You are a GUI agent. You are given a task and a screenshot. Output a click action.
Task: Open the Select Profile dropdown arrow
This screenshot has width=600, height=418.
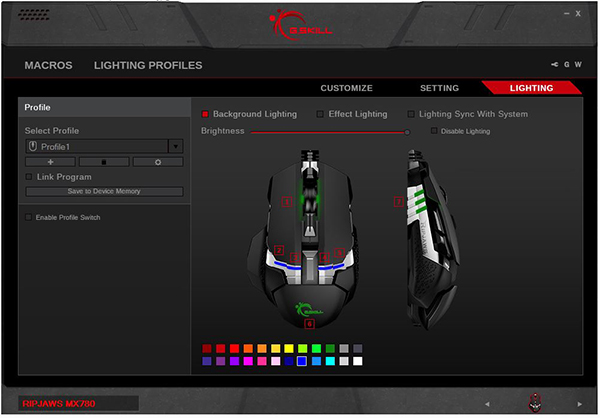(x=176, y=146)
